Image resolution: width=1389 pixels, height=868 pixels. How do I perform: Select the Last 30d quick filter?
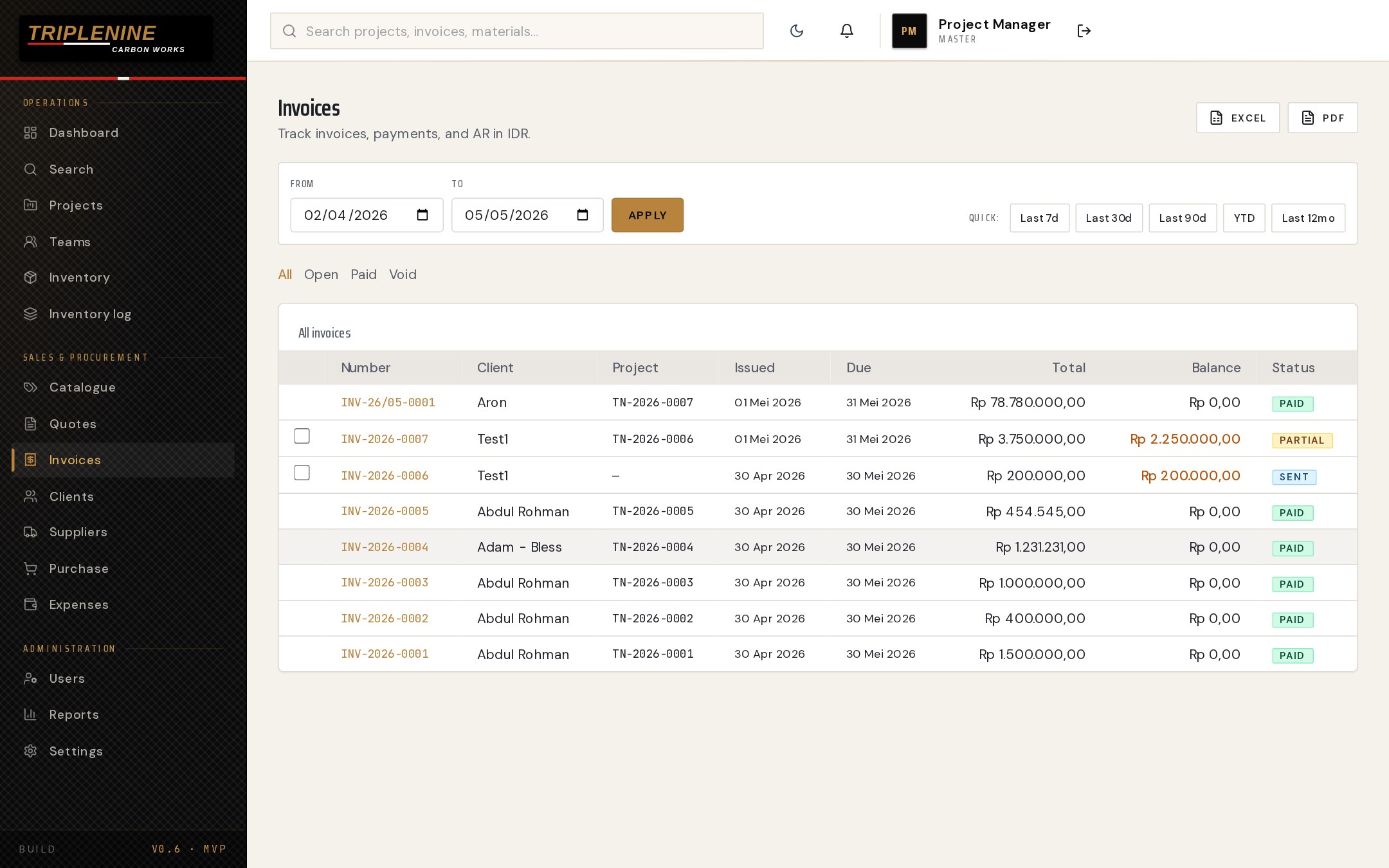coord(1109,218)
